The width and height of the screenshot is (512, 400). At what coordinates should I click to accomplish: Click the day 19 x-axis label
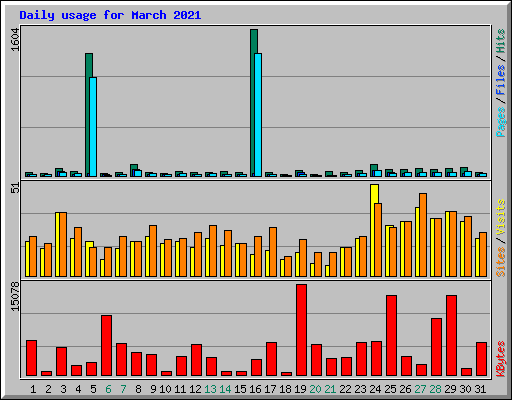[300, 389]
